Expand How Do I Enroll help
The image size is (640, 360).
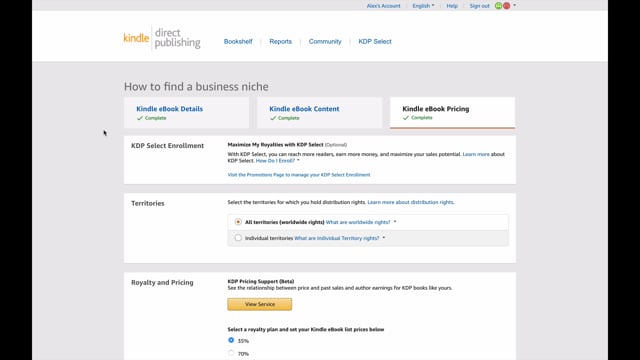click(277, 161)
